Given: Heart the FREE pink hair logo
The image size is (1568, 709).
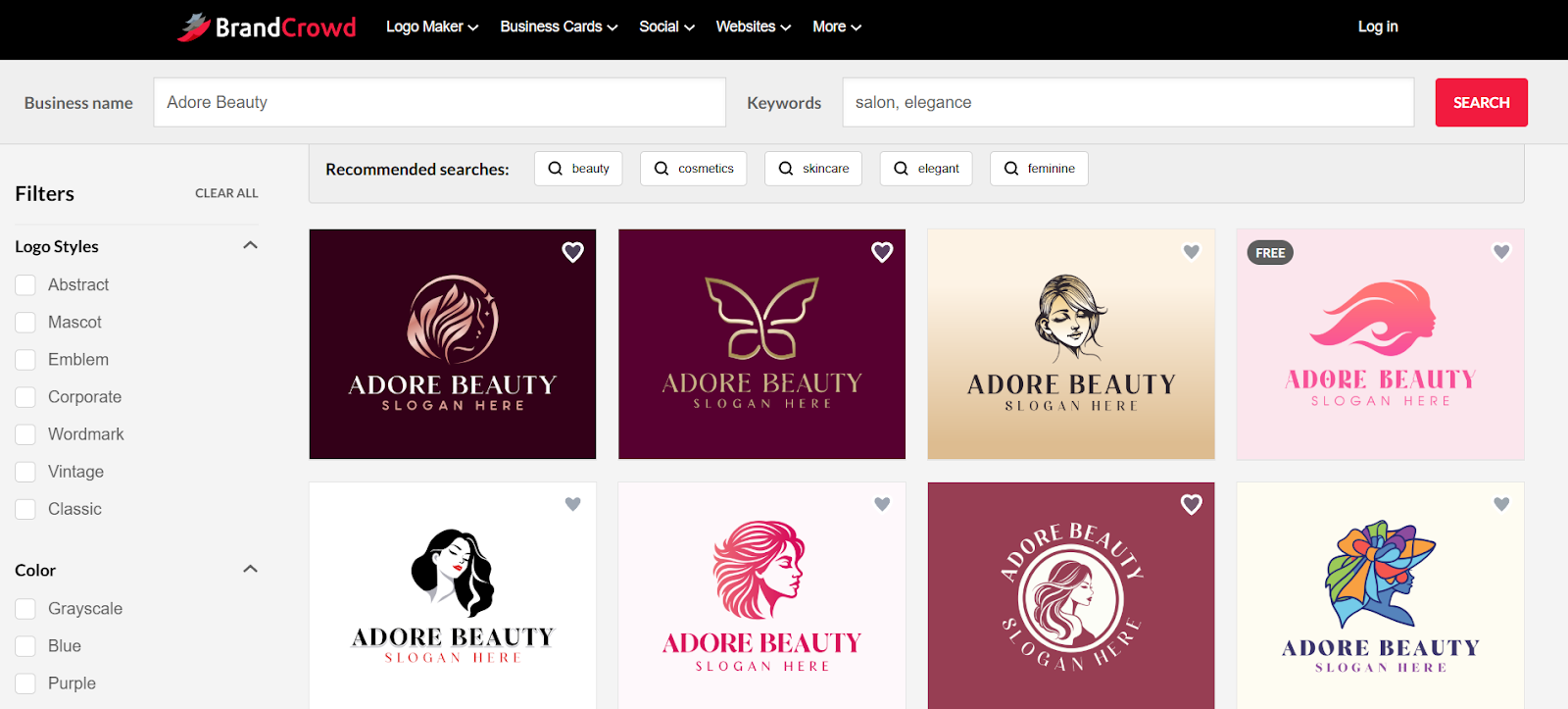Looking at the screenshot, I should [x=1500, y=252].
